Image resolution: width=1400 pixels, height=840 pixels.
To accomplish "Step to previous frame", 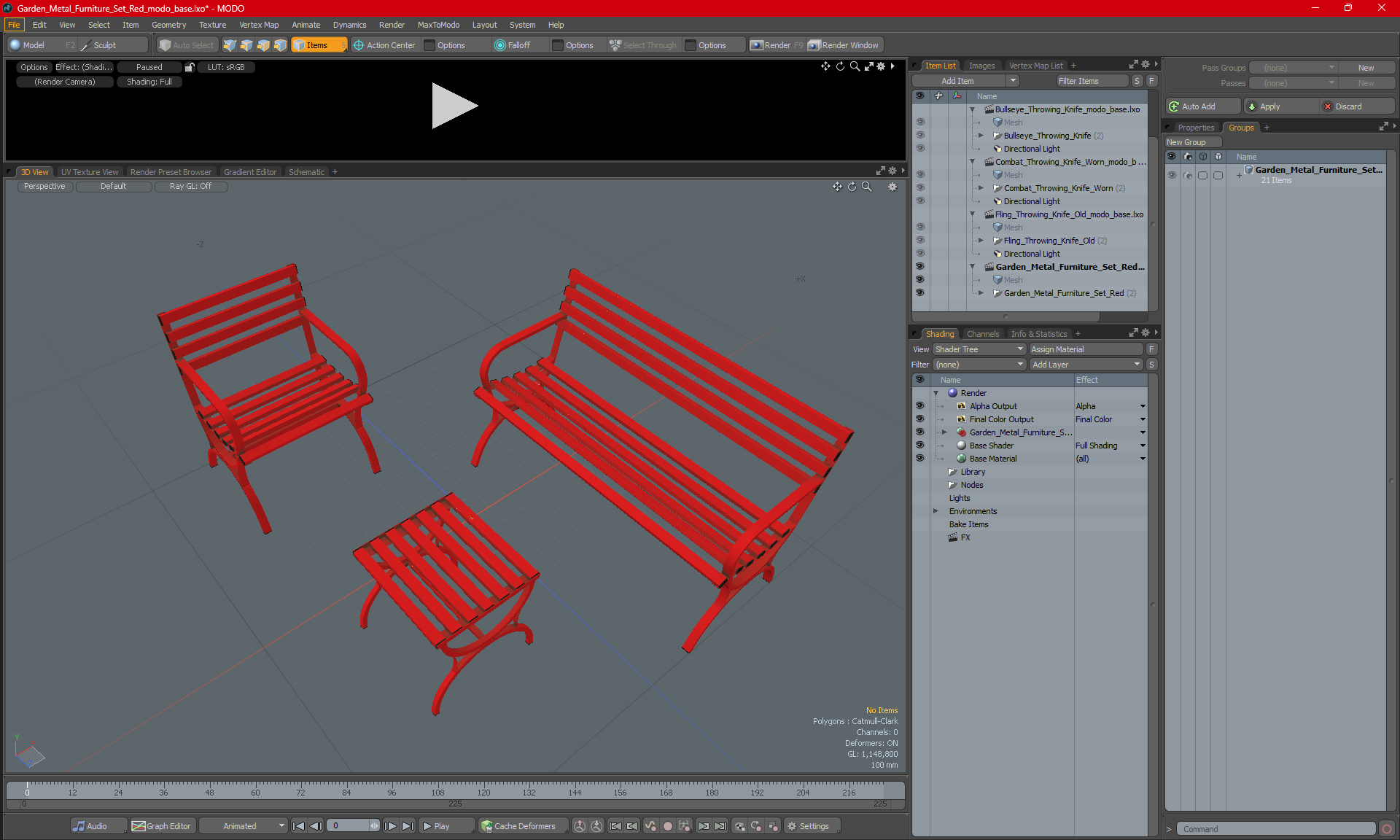I will point(316,826).
